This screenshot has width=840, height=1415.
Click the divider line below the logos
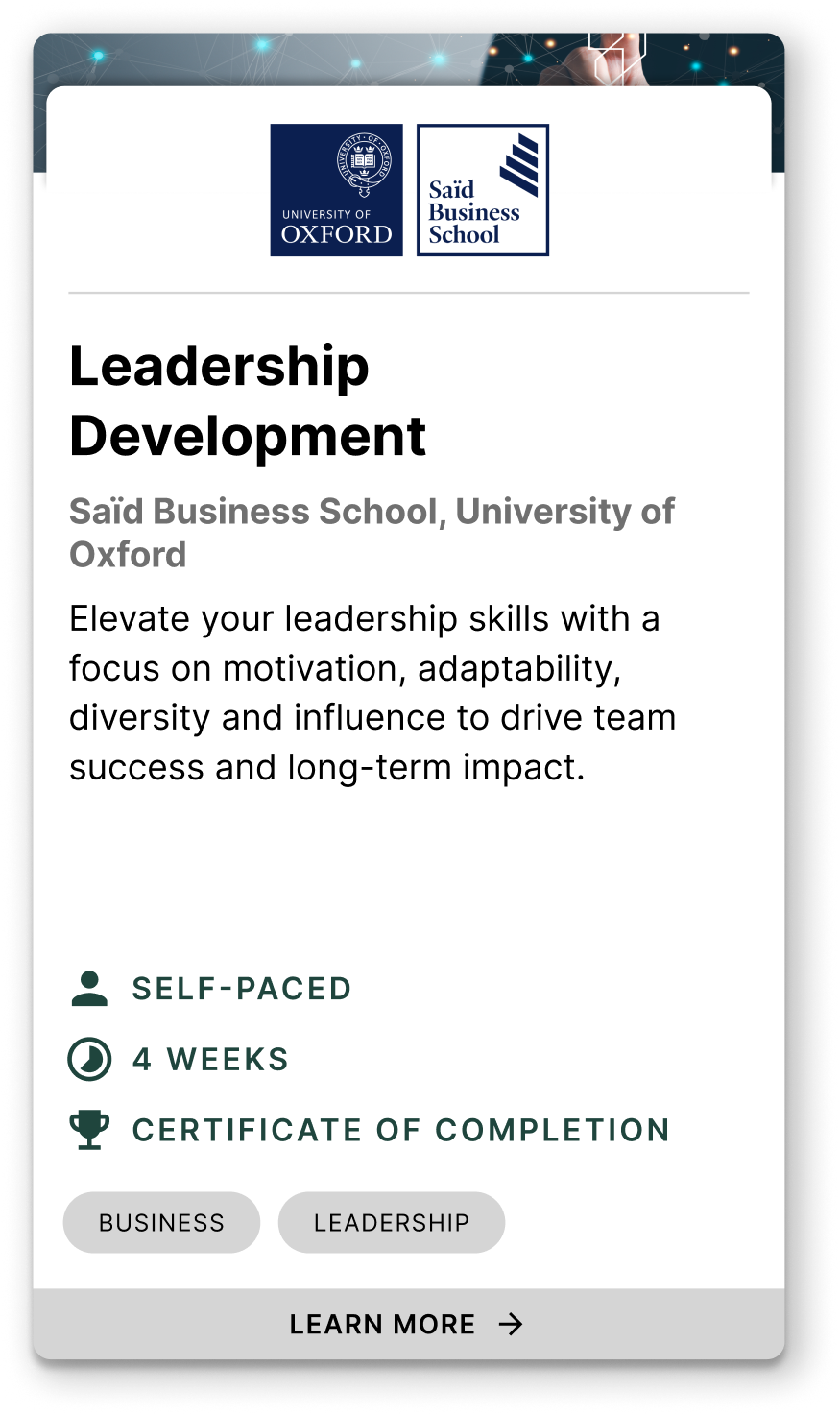pyautogui.click(x=408, y=292)
